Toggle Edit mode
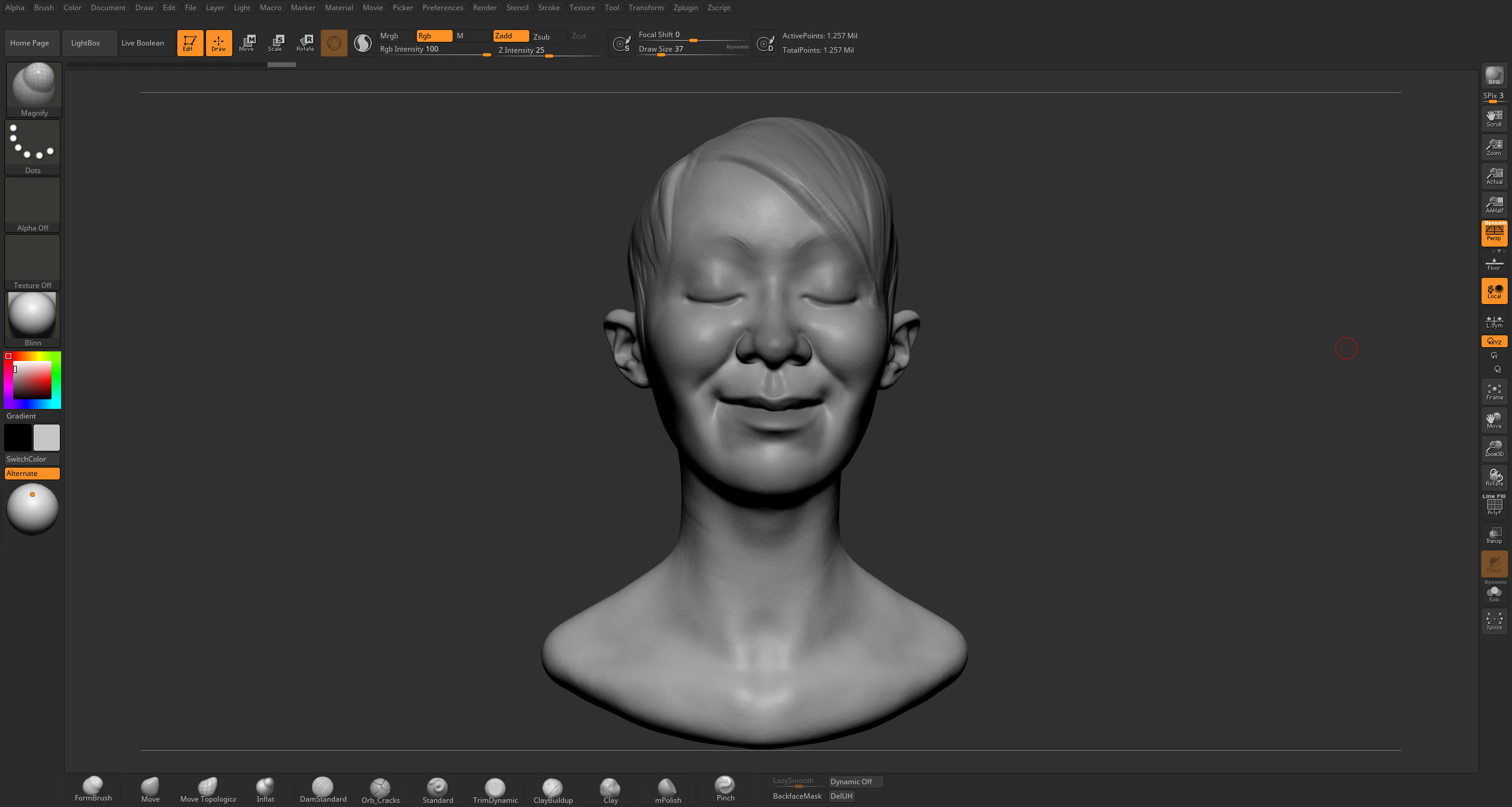 pos(190,43)
